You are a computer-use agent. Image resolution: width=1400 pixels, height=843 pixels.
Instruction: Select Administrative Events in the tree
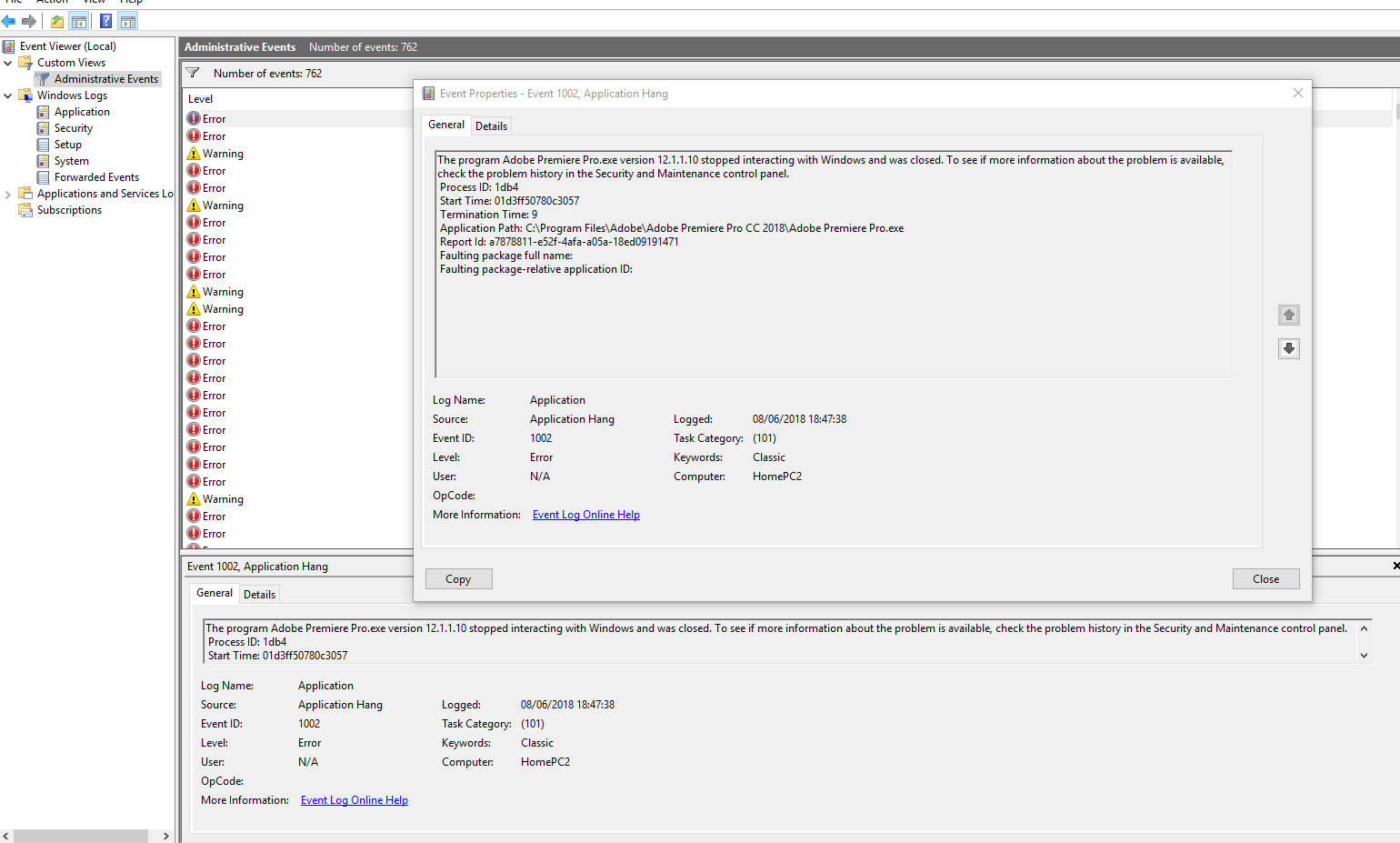[x=105, y=79]
